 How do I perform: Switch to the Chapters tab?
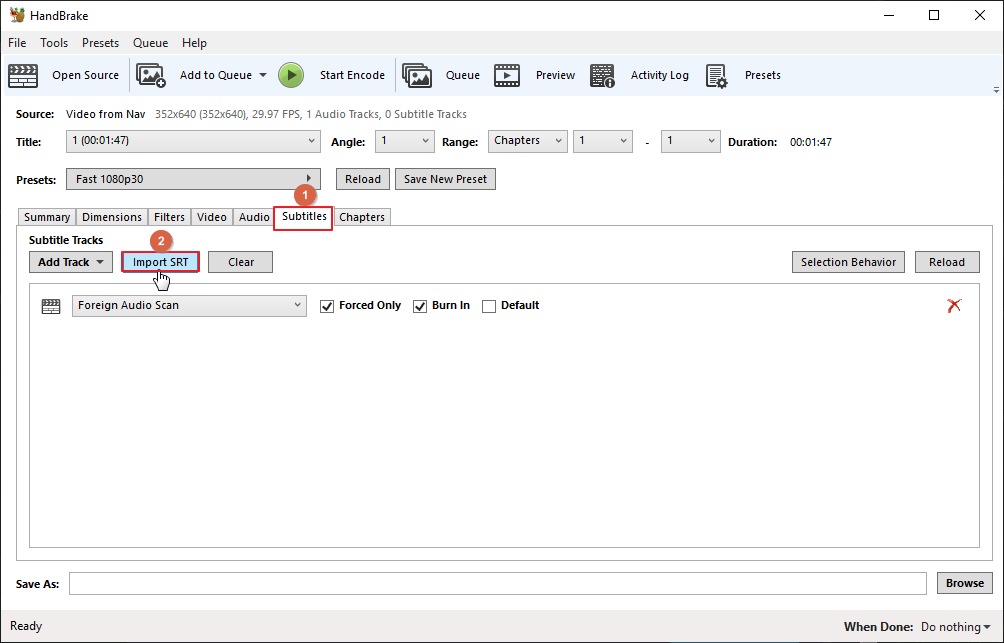[362, 217]
